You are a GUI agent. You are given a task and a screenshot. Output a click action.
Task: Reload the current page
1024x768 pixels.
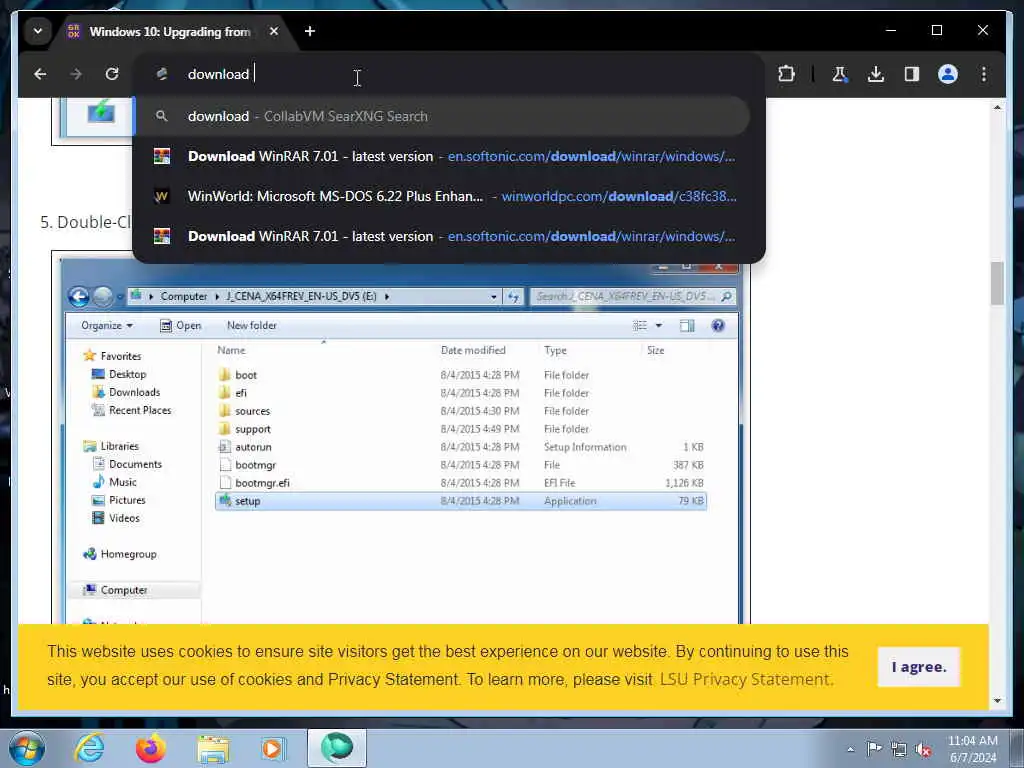coord(112,74)
